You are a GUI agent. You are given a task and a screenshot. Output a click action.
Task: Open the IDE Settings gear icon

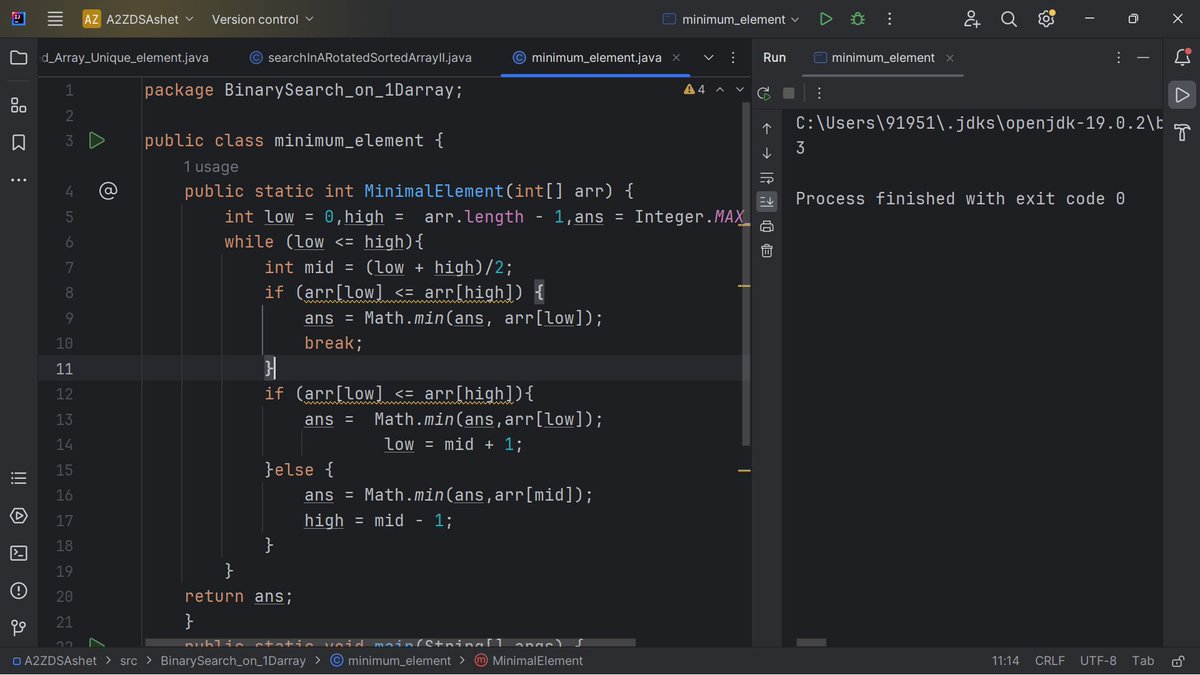(1046, 18)
